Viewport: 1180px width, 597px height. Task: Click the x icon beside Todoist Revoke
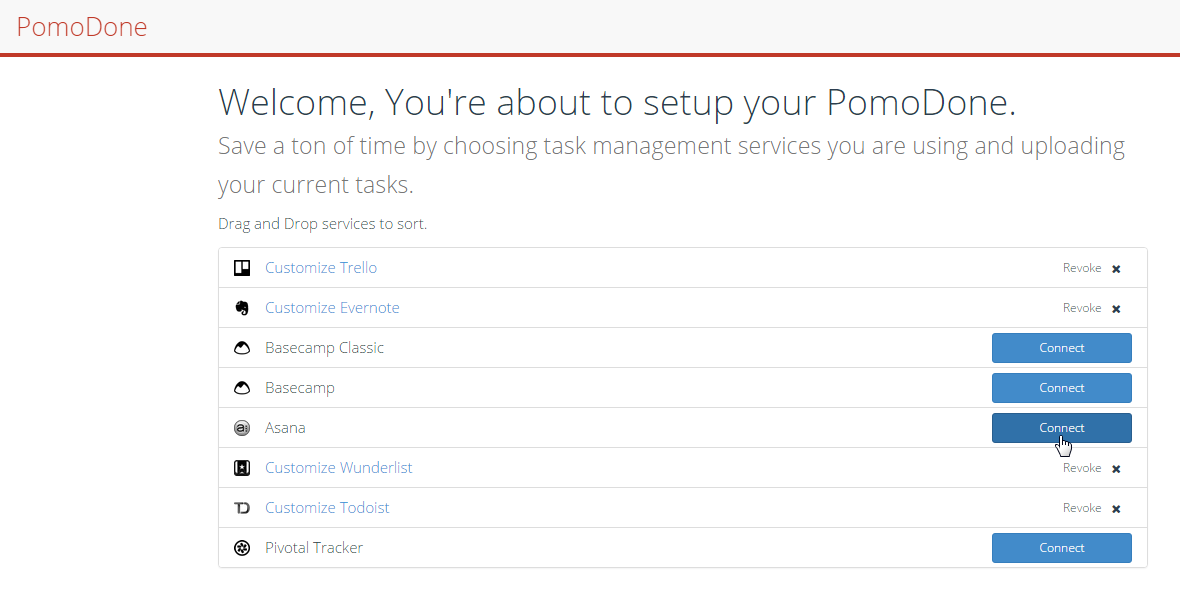coord(1116,509)
